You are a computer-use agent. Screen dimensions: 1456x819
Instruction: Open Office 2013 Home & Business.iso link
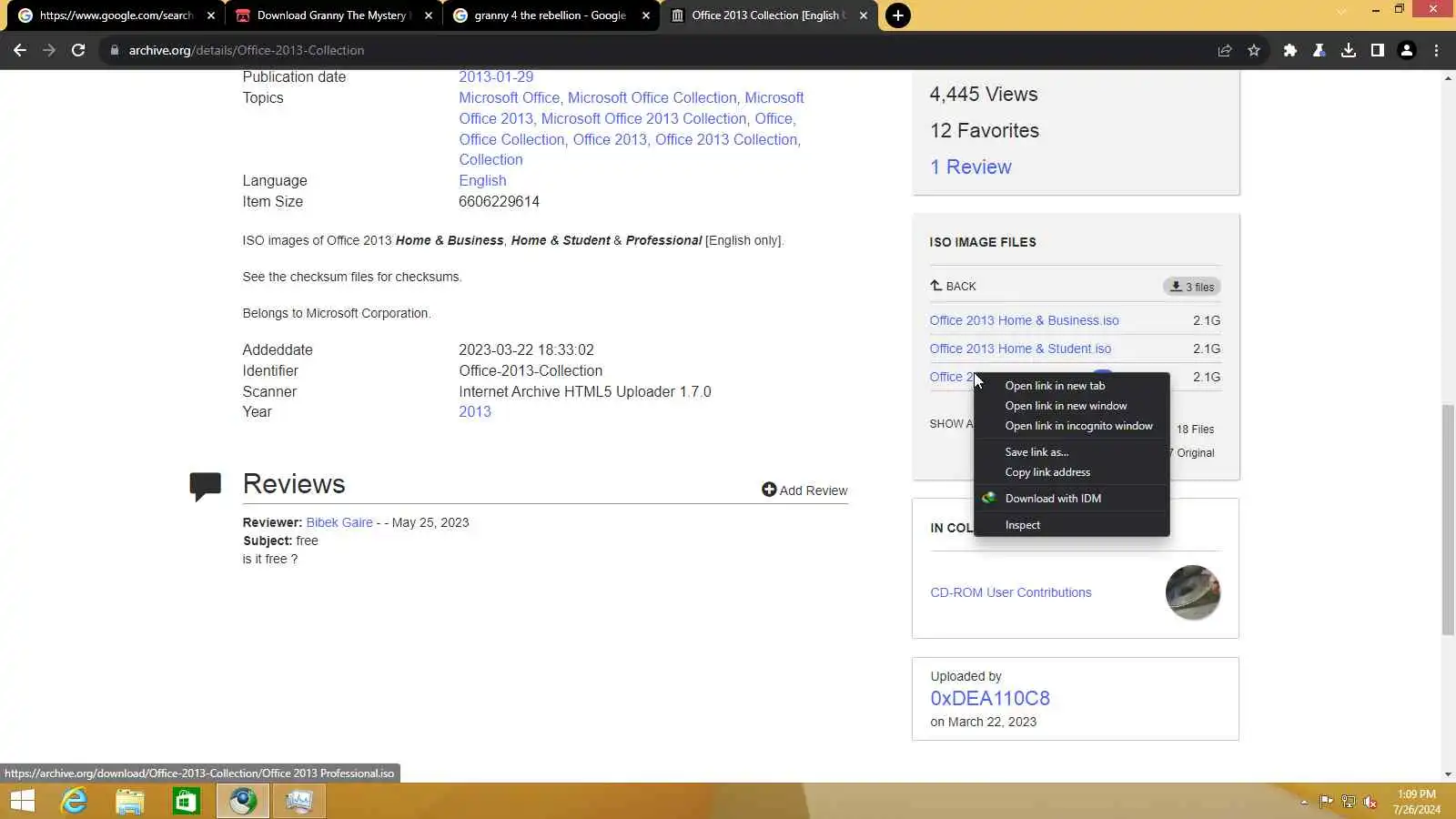click(x=1024, y=320)
